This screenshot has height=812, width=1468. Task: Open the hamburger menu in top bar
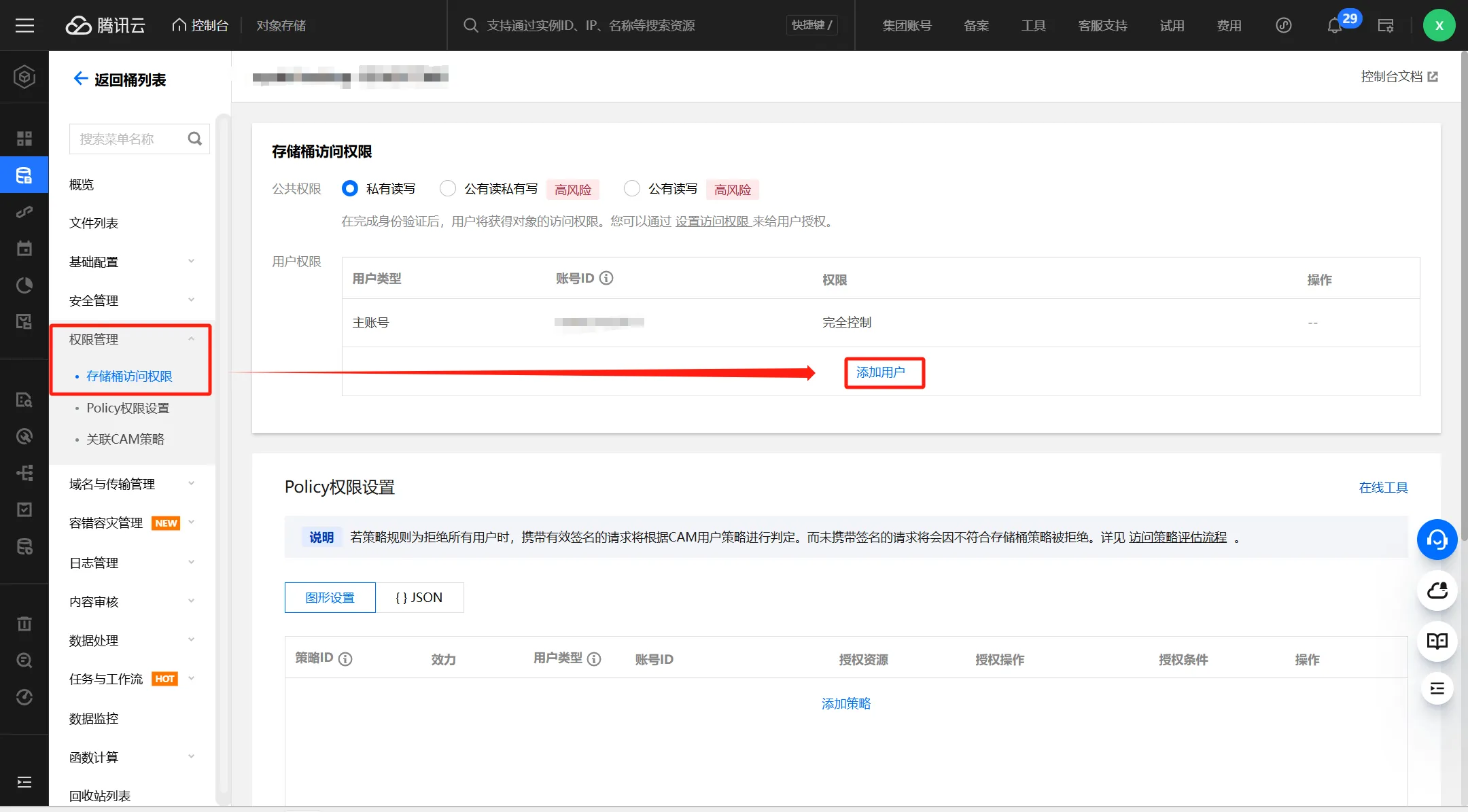point(24,26)
